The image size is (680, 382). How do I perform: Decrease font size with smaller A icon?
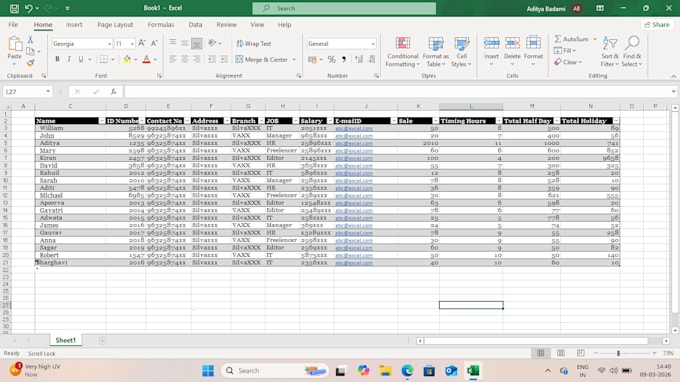click(154, 43)
